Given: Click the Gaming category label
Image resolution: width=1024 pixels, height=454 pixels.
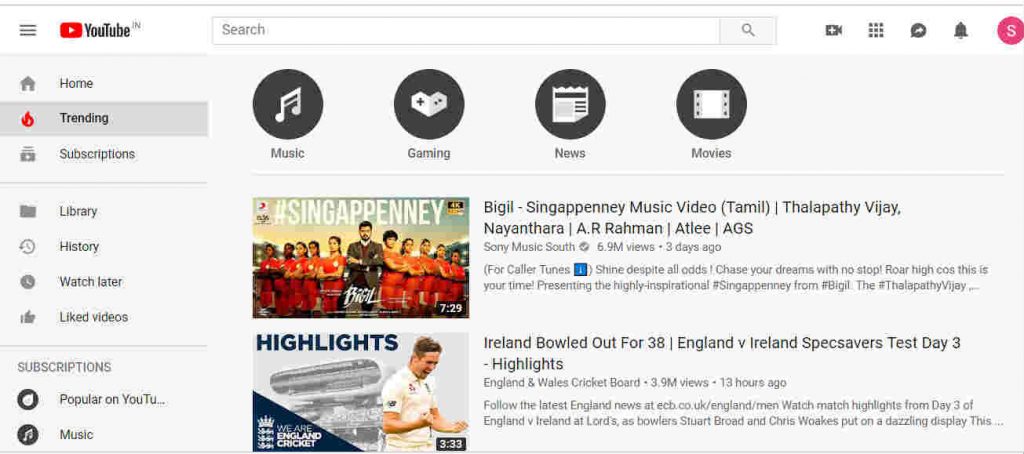Looking at the screenshot, I should point(429,154).
